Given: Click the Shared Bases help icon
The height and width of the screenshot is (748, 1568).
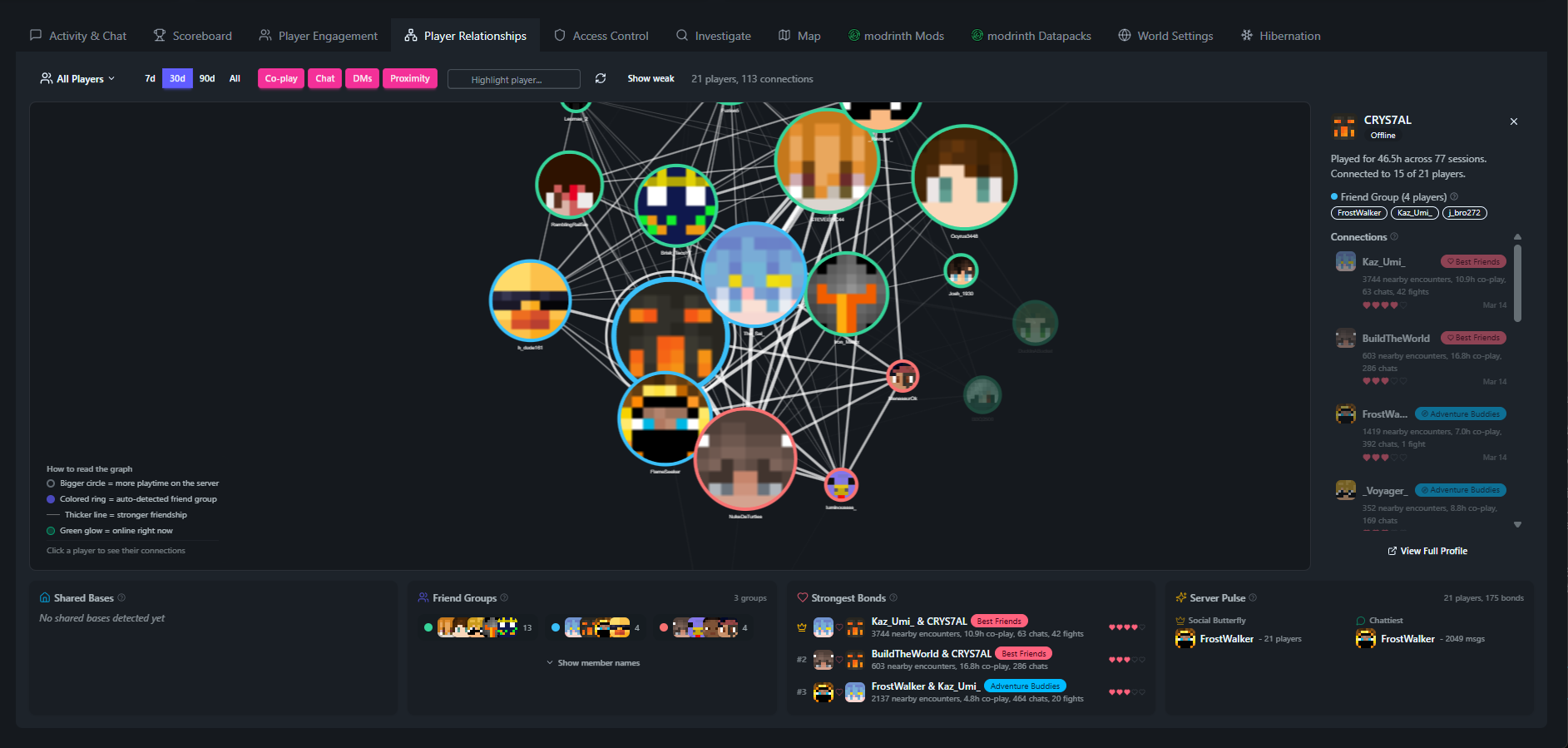Looking at the screenshot, I should pos(121,597).
